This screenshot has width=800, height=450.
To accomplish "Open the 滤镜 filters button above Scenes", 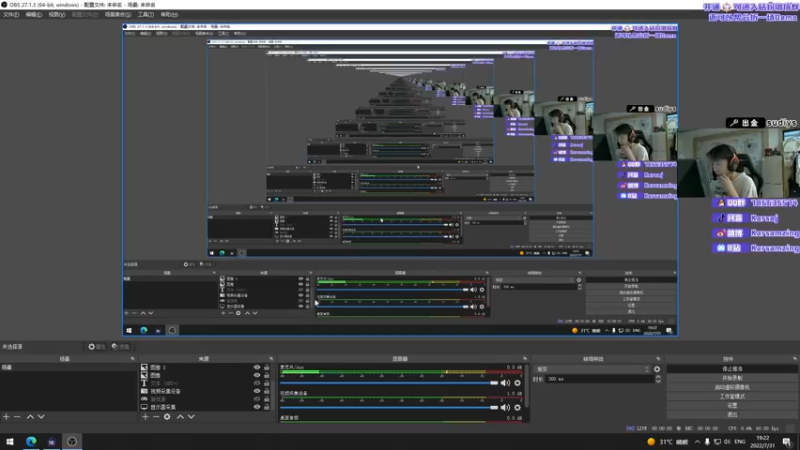I will [x=121, y=346].
